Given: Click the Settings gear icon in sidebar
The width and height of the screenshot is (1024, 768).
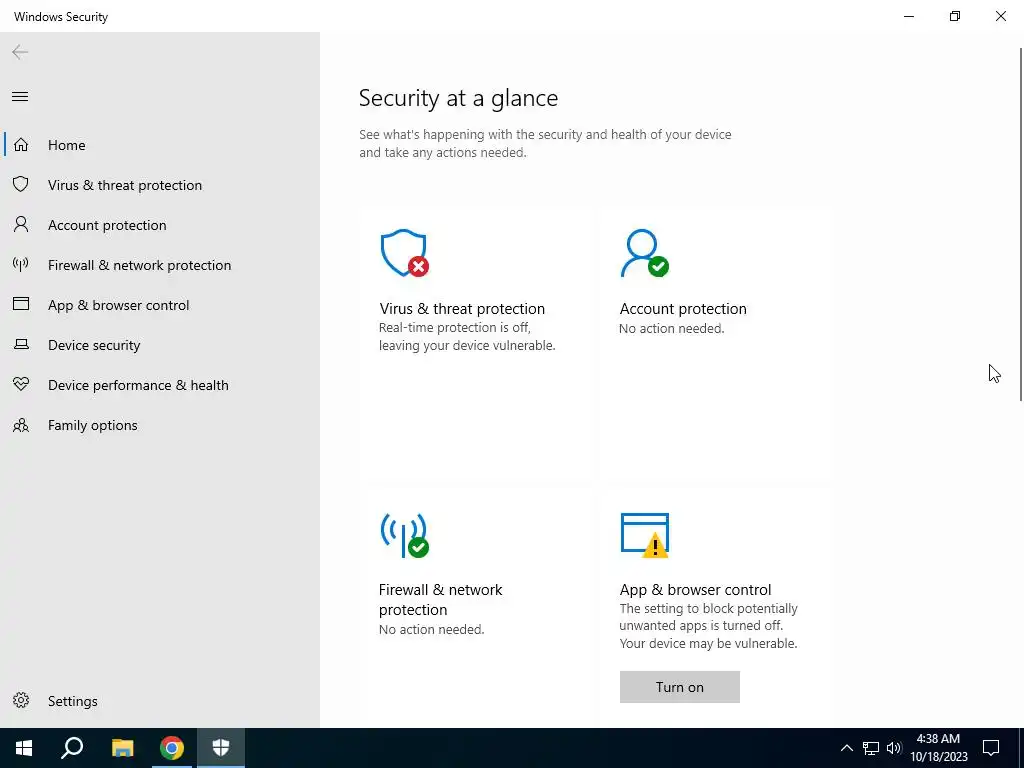Looking at the screenshot, I should (21, 700).
